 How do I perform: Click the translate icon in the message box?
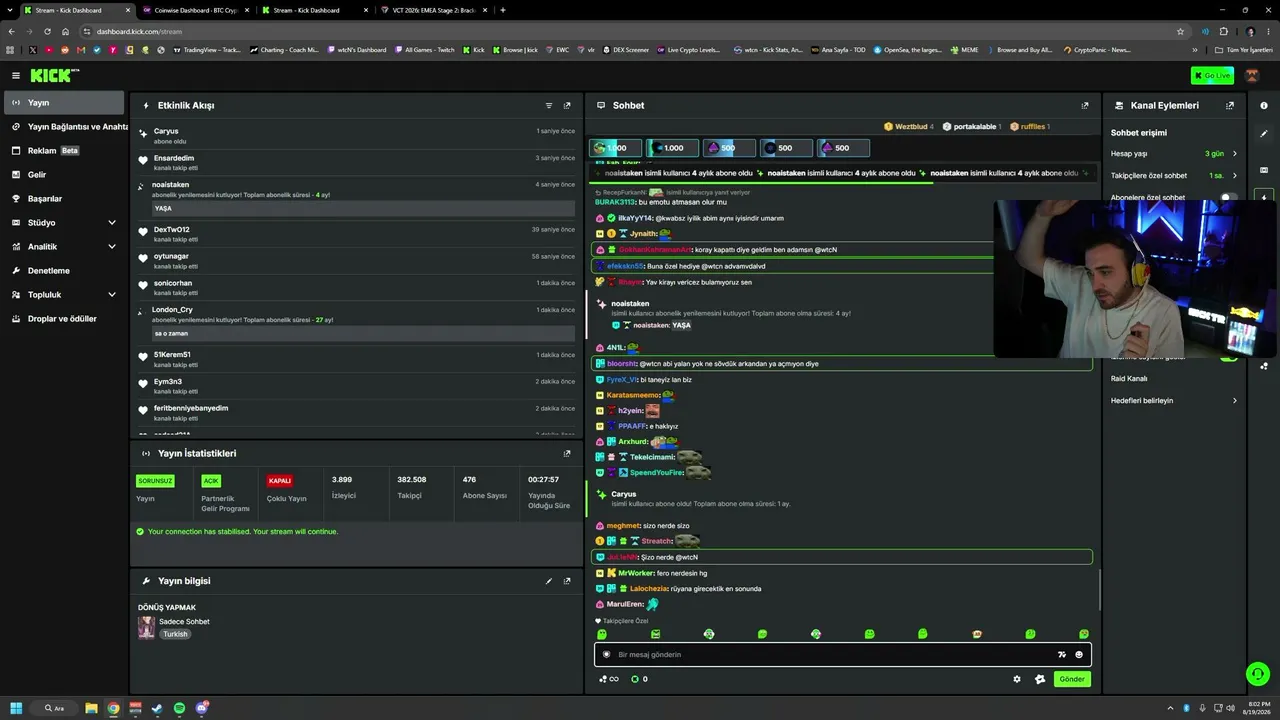coord(1062,655)
